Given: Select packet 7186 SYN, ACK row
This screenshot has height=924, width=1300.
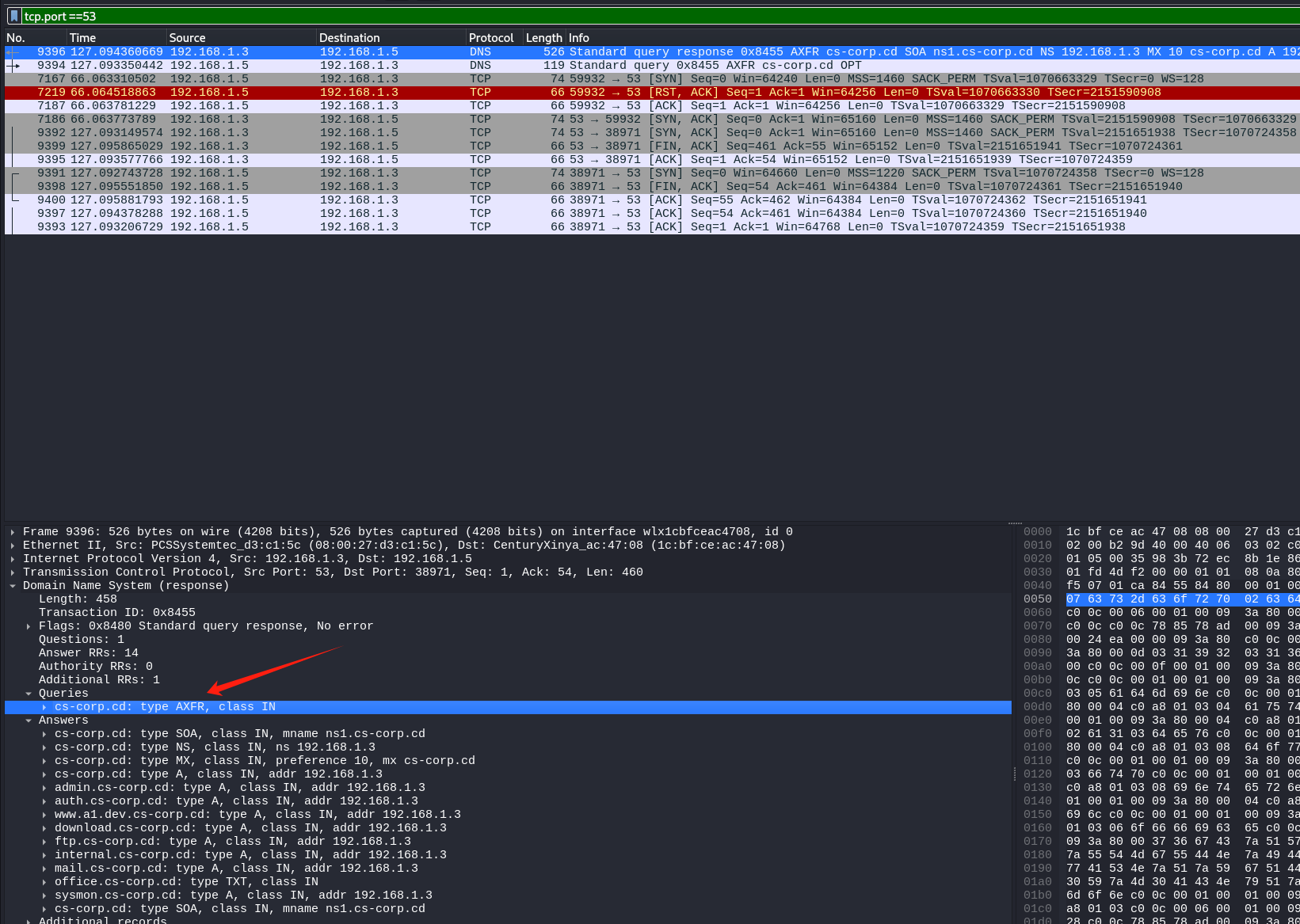Looking at the screenshot, I should tap(652, 120).
